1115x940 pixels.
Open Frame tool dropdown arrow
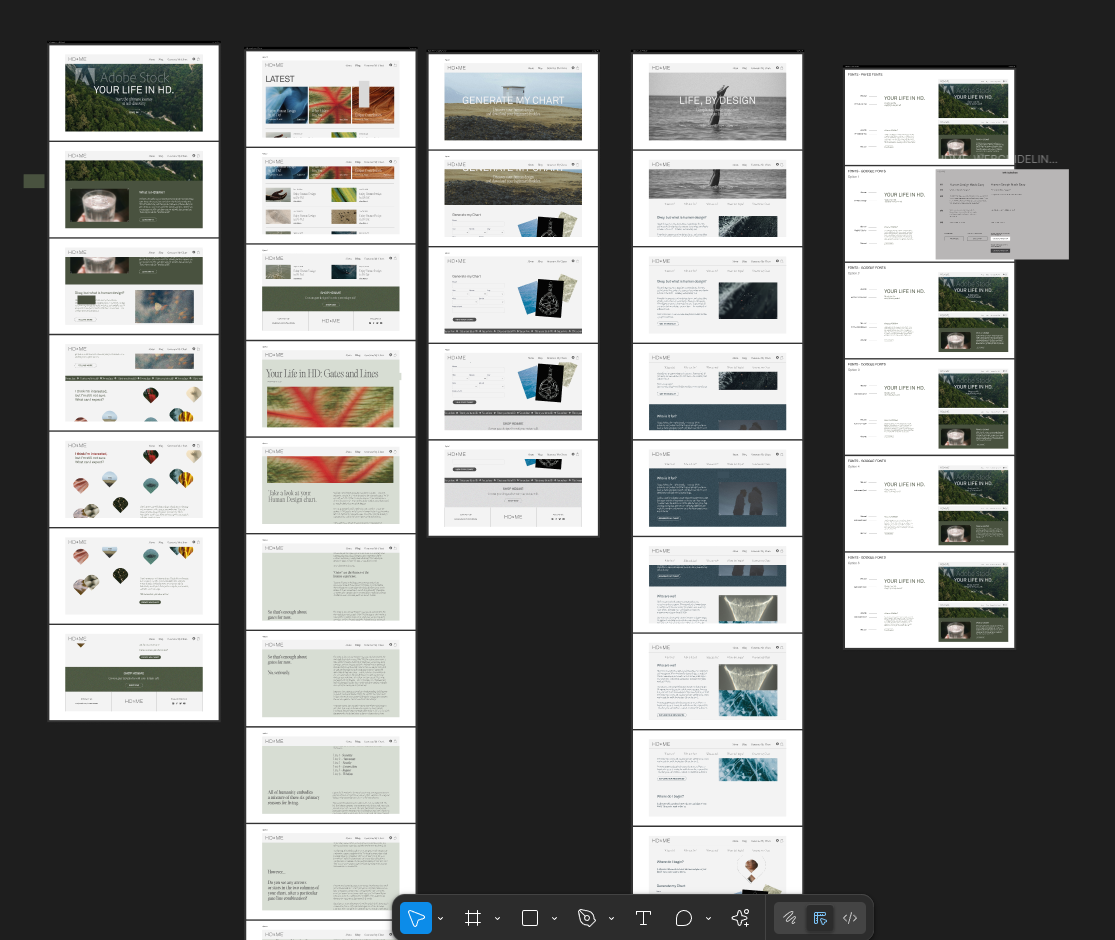(497, 918)
